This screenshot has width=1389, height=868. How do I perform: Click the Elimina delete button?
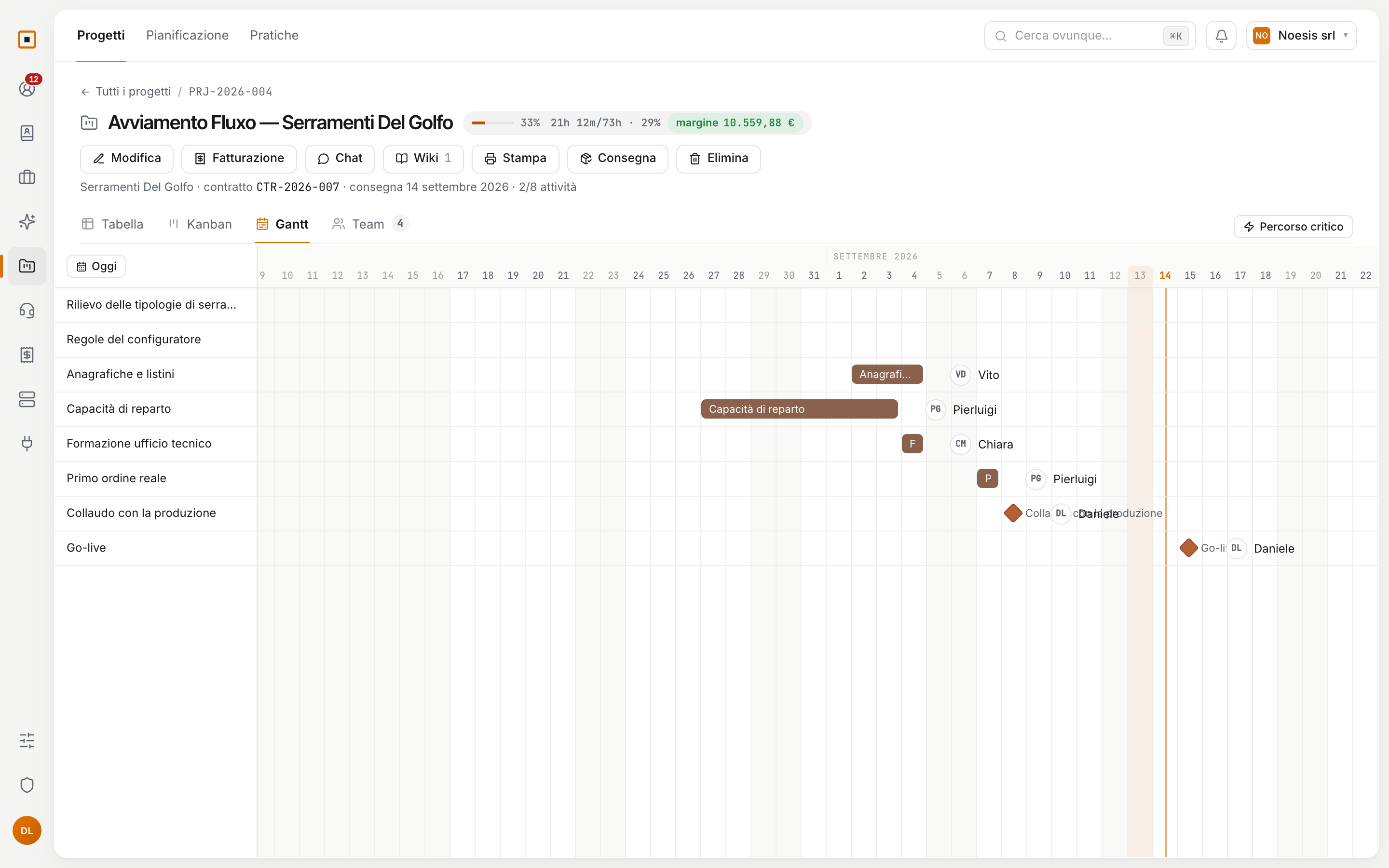pyautogui.click(x=719, y=159)
